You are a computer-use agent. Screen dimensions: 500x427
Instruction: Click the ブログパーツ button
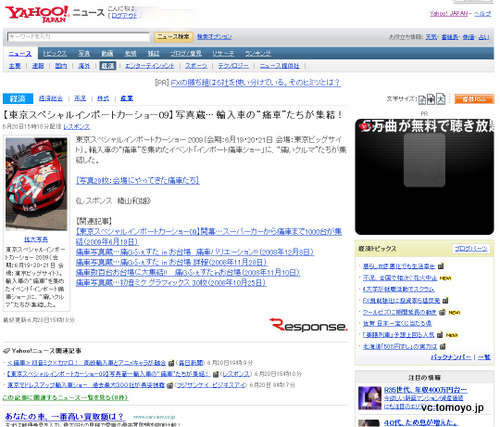pos(471,249)
